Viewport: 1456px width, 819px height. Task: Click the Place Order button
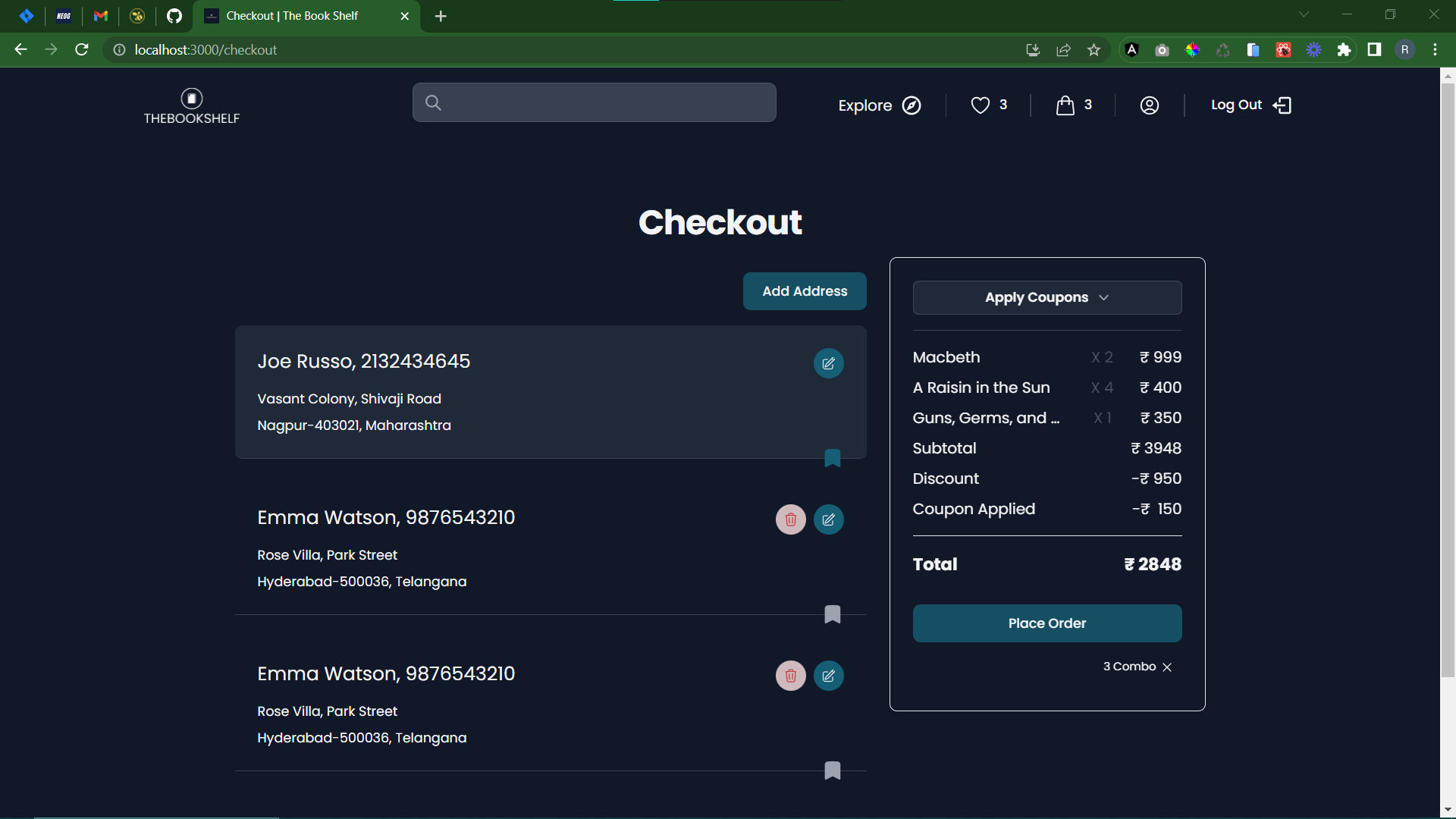click(1047, 623)
